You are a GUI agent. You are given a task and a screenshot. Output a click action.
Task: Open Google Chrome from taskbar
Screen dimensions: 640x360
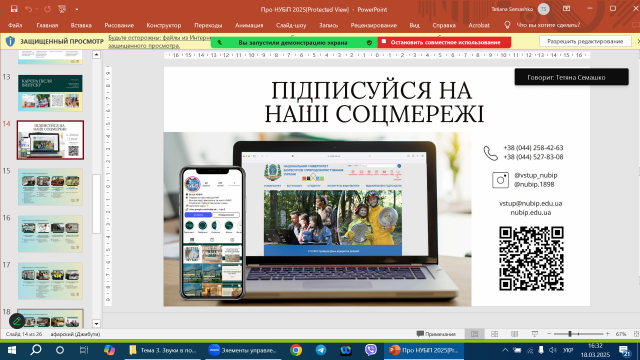tap(296, 350)
